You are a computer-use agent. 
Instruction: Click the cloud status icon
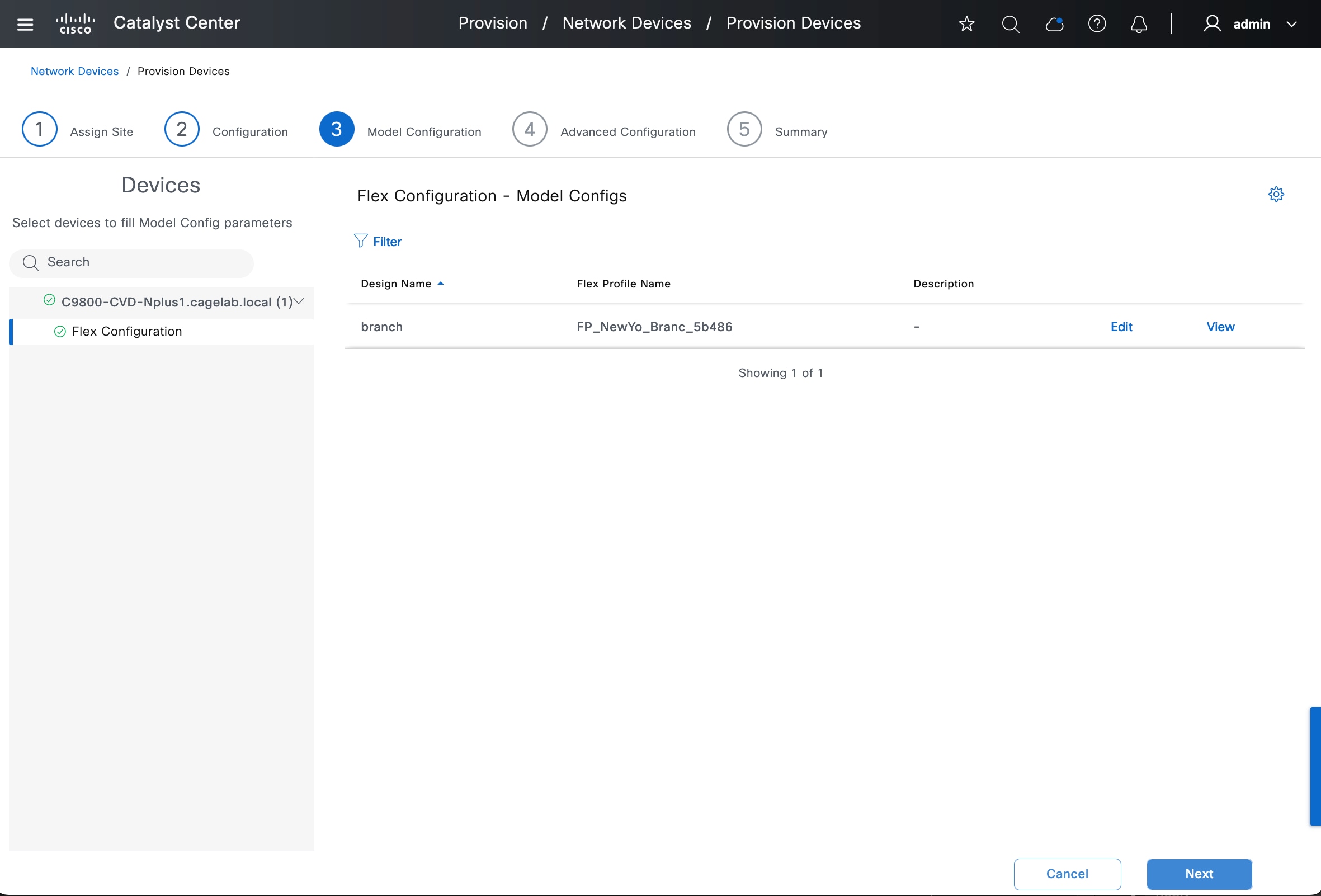point(1054,24)
